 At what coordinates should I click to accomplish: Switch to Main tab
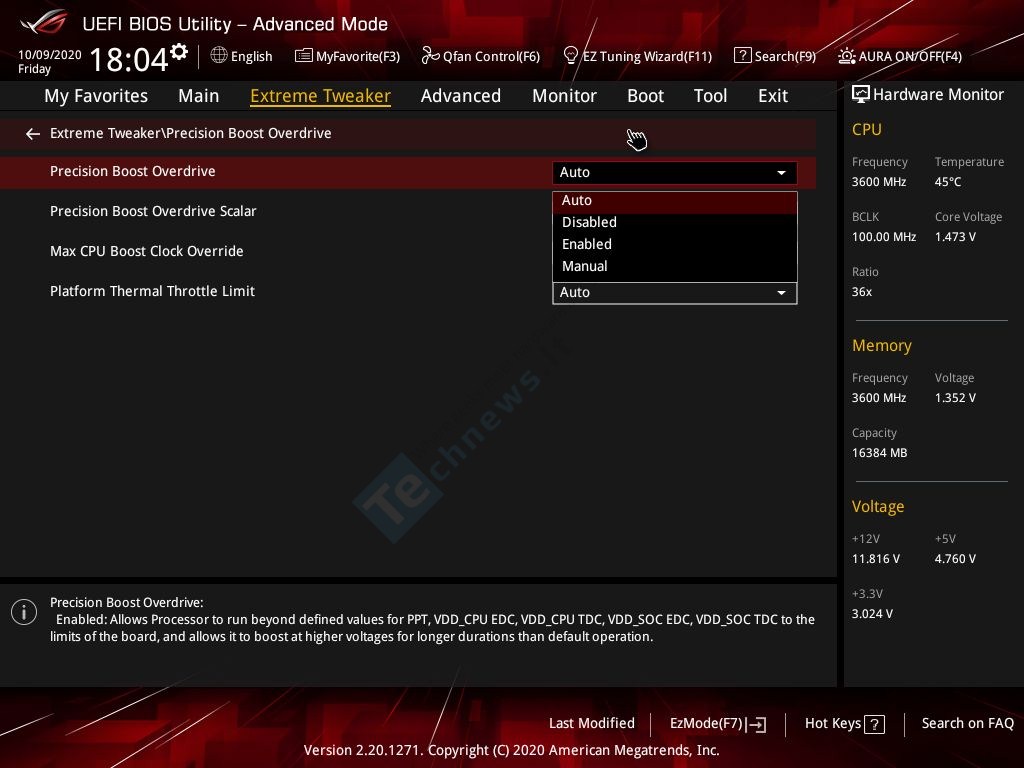pyautogui.click(x=199, y=96)
